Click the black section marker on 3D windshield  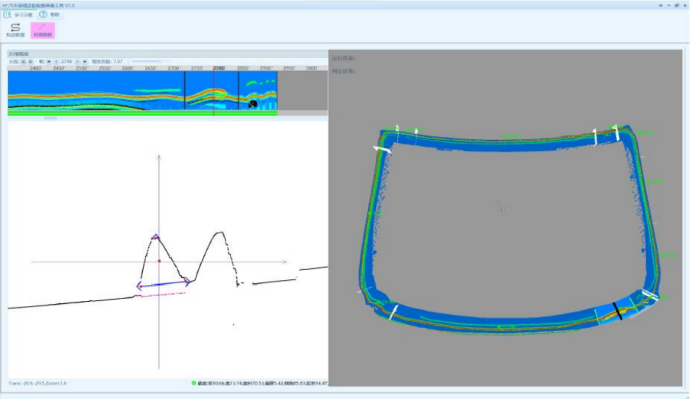click(617, 311)
